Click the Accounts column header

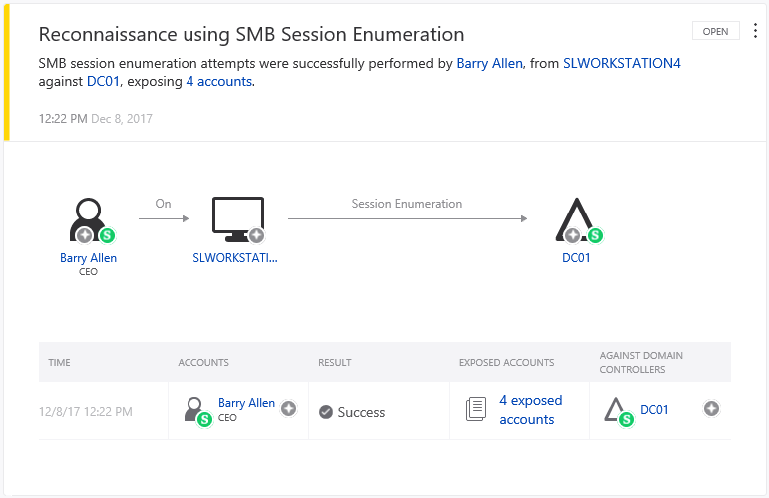(x=203, y=362)
